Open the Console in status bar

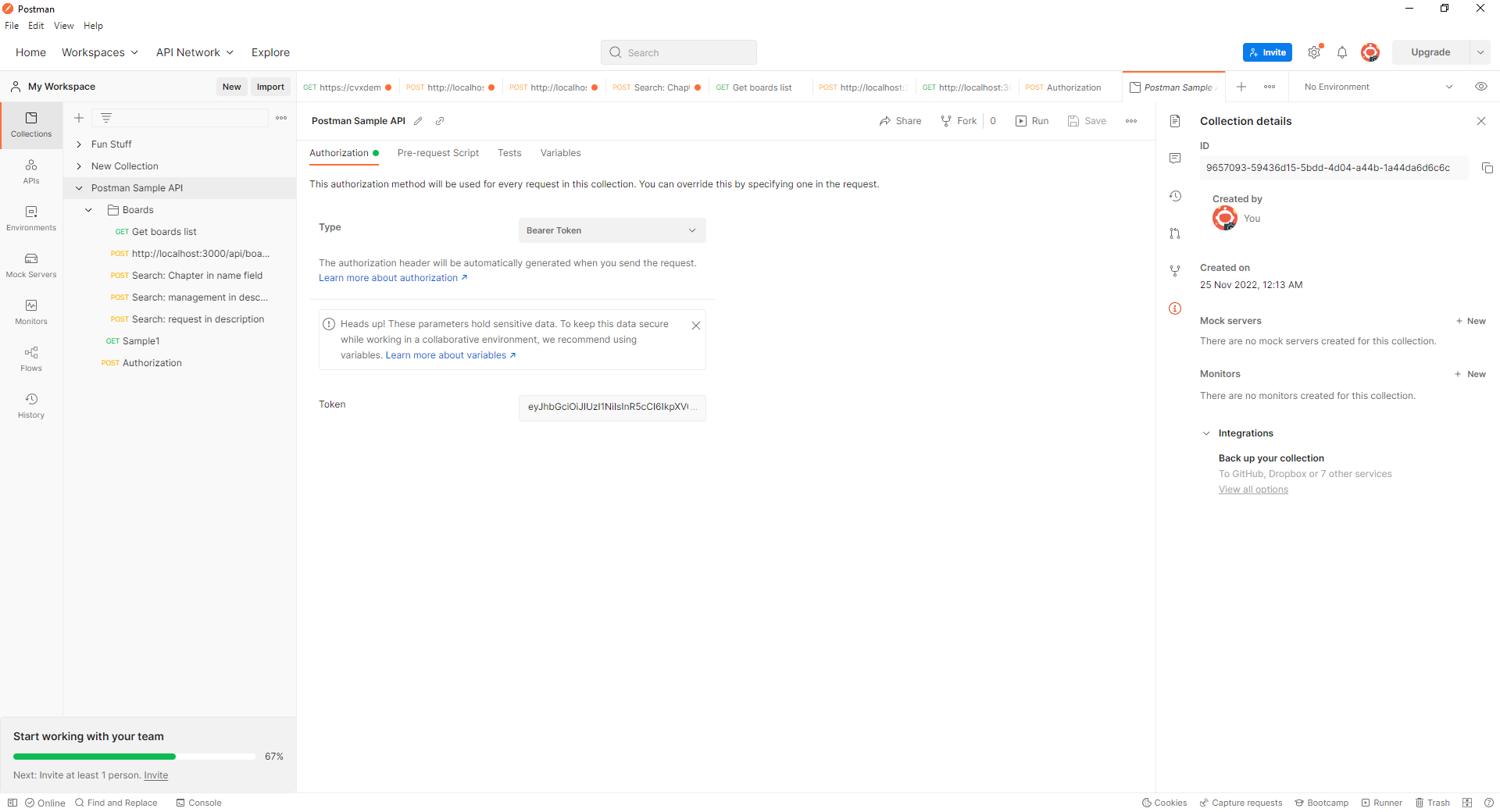click(x=198, y=803)
